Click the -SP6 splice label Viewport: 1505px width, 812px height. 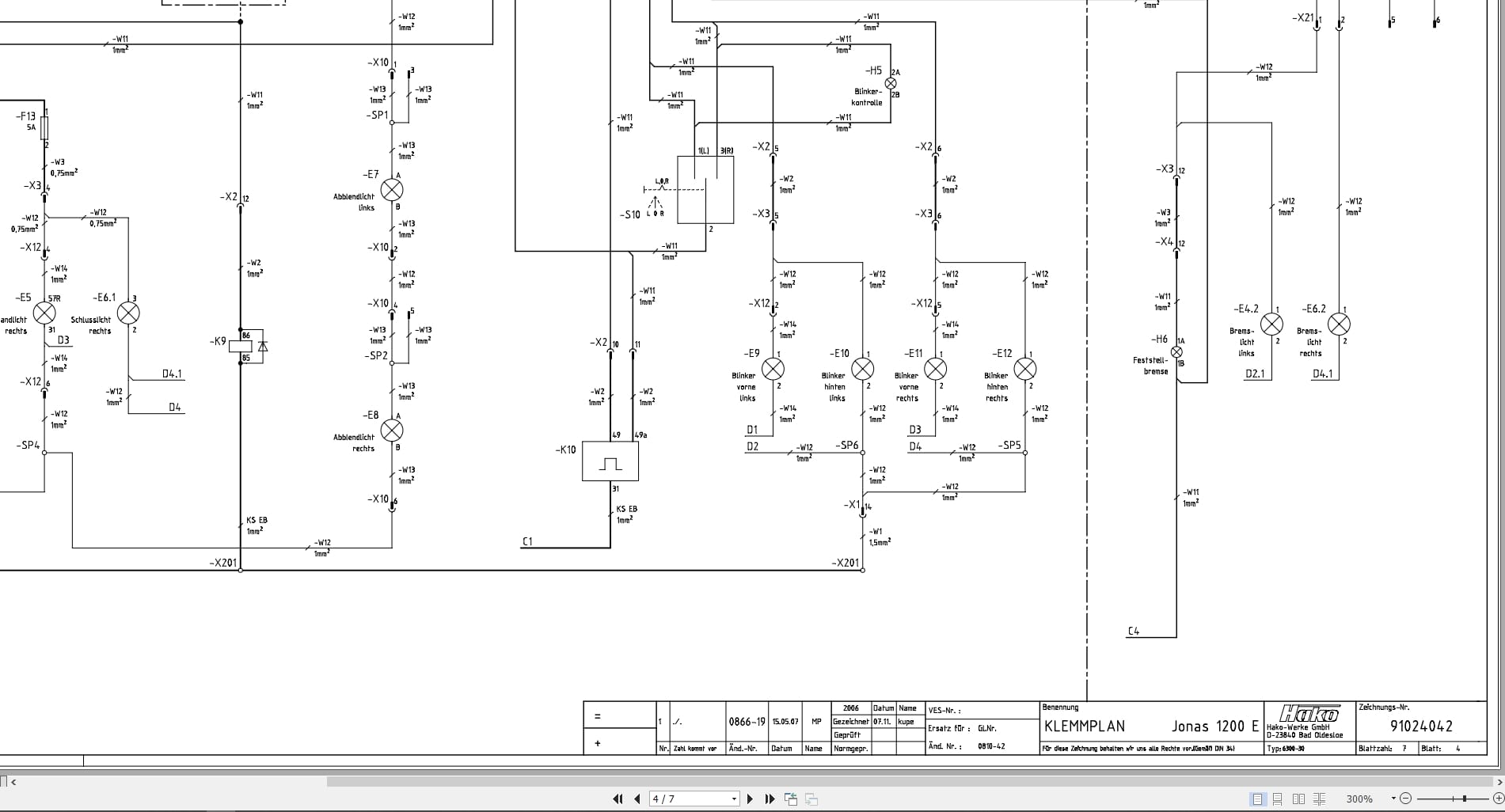tap(847, 446)
